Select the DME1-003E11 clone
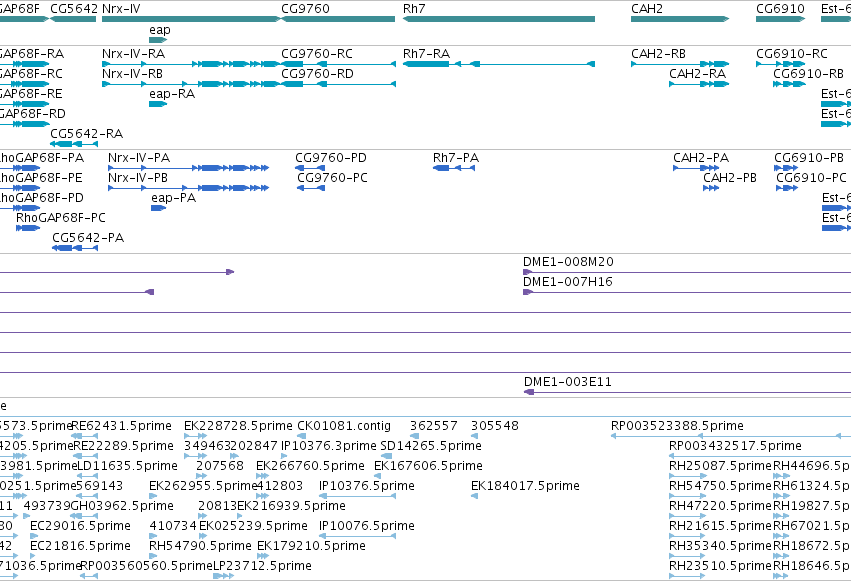 pyautogui.click(x=568, y=382)
